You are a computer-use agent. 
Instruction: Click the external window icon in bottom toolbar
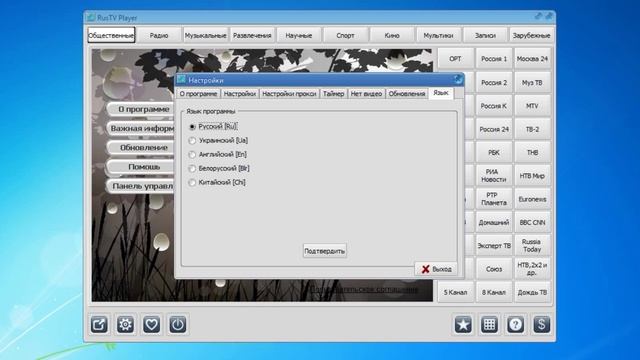[99, 324]
